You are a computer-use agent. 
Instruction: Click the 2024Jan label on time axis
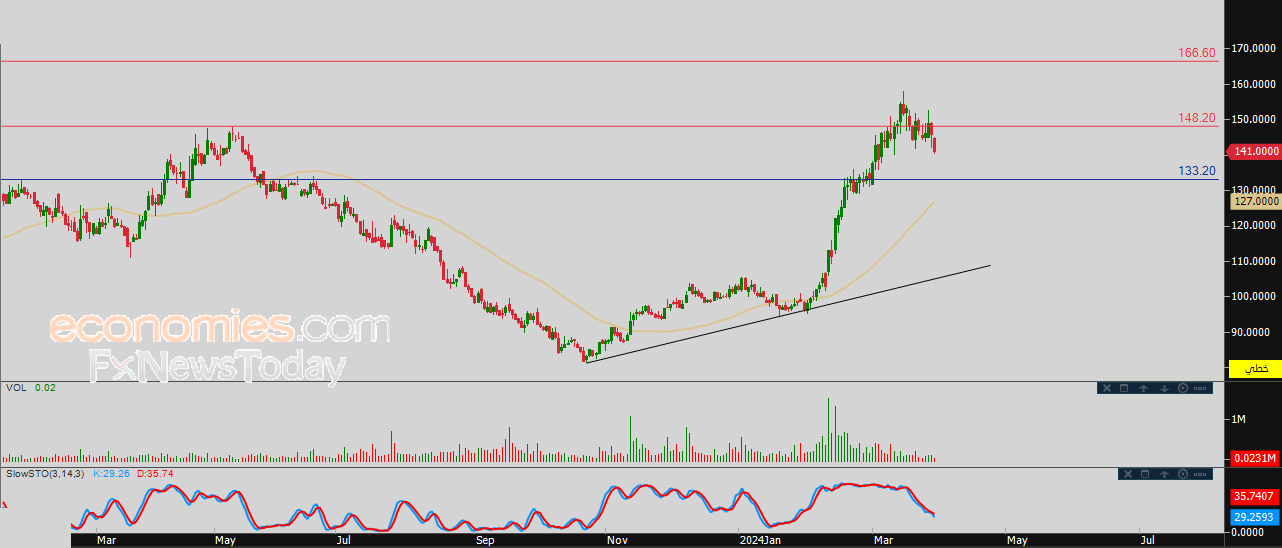click(x=758, y=540)
